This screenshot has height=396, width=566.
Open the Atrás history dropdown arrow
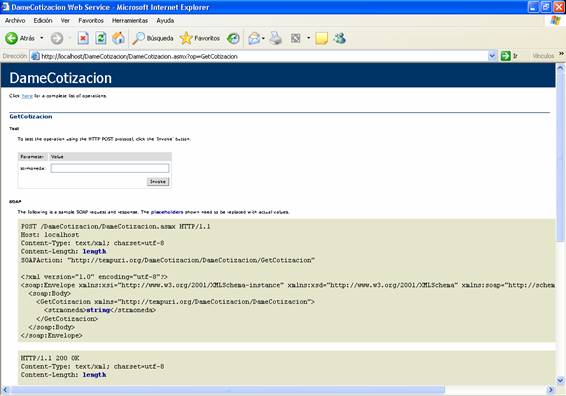(42, 38)
